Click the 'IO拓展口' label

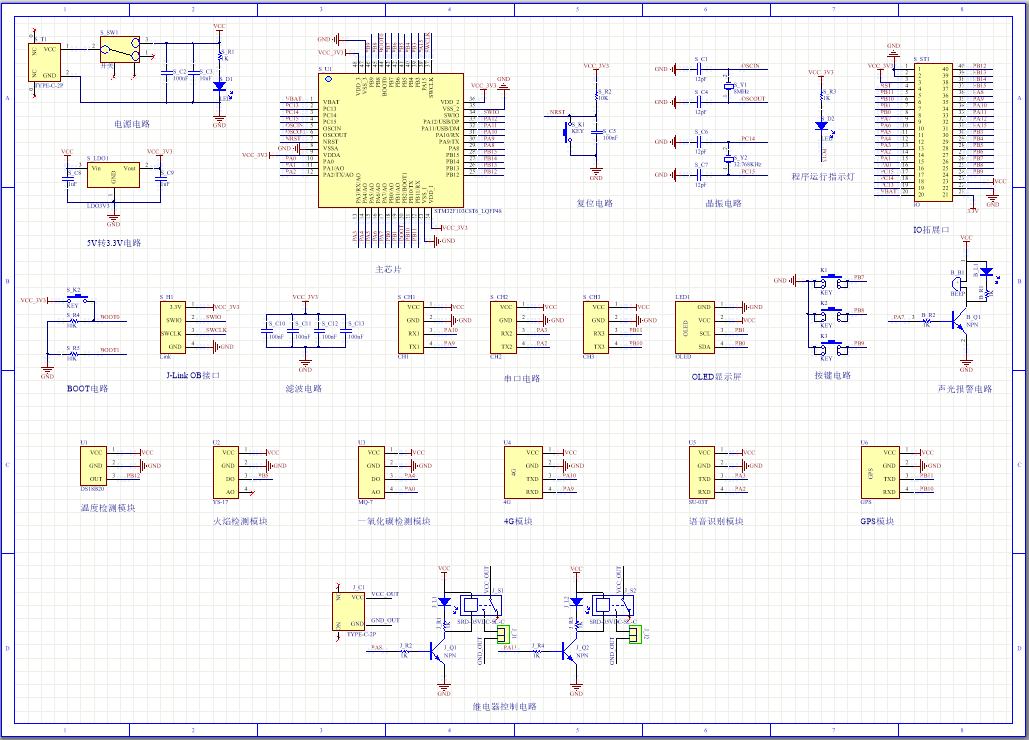[x=931, y=230]
